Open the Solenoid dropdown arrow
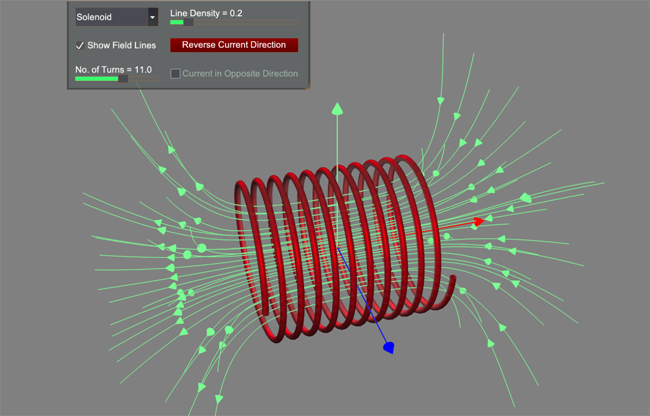 pyautogui.click(x=152, y=18)
